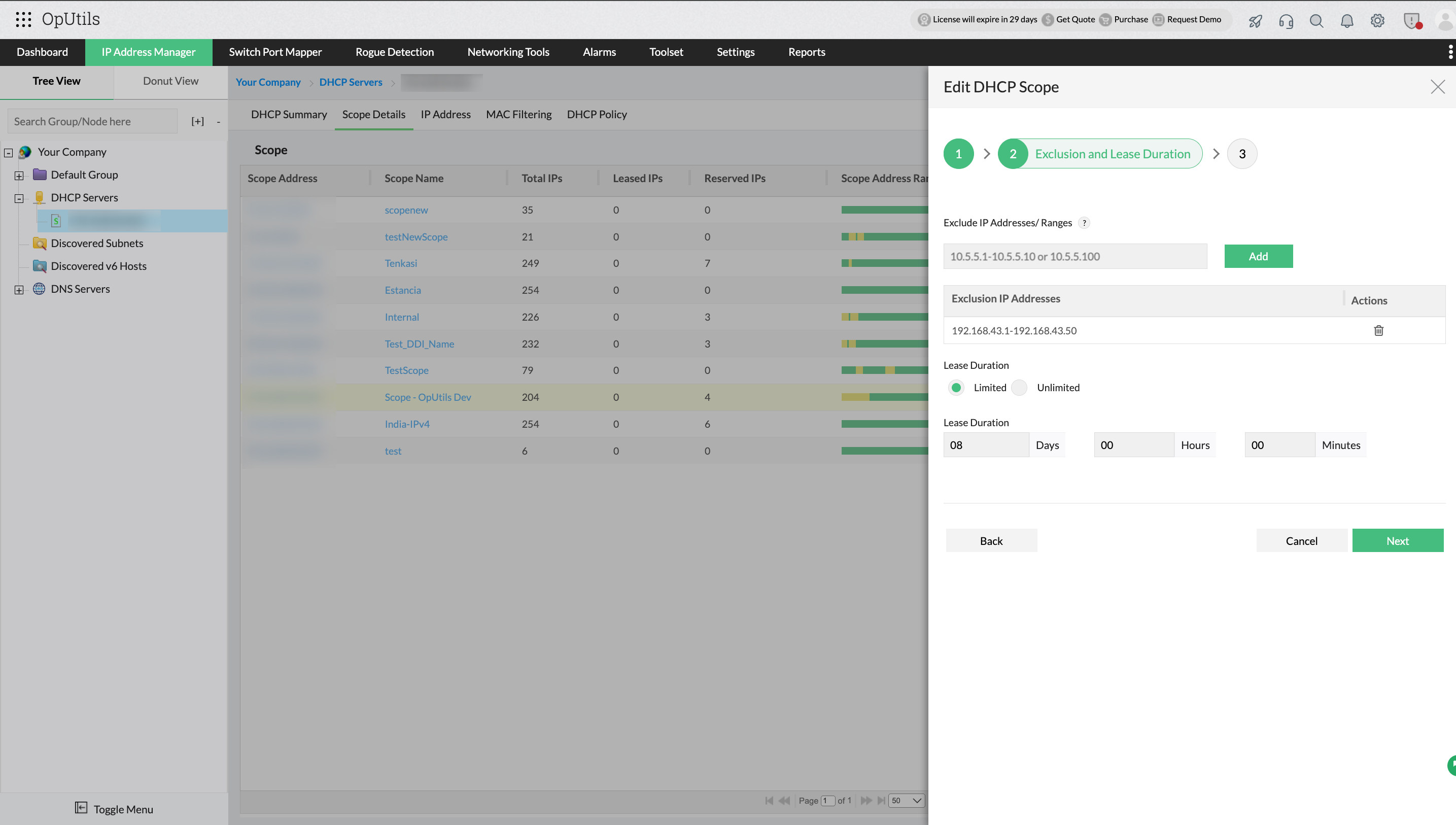
Task: Click the rocket quick-start icon
Action: 1255,21
